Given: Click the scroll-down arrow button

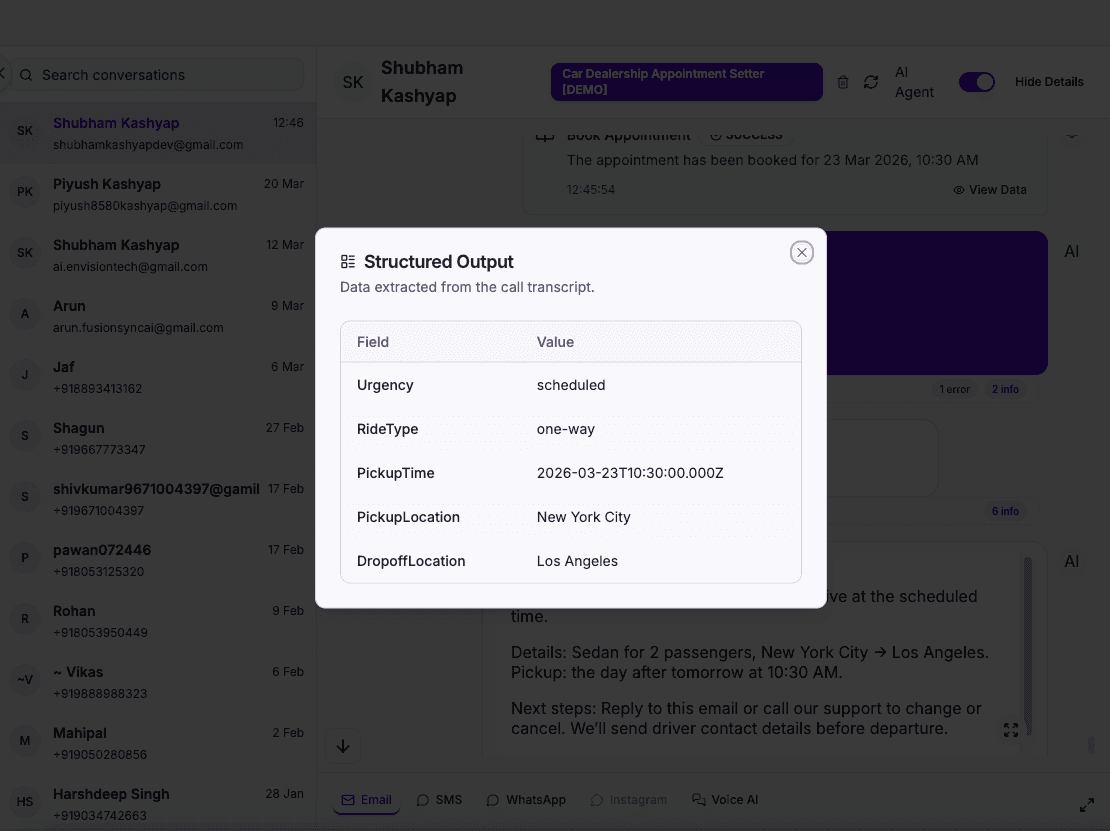Looking at the screenshot, I should pyautogui.click(x=343, y=745).
